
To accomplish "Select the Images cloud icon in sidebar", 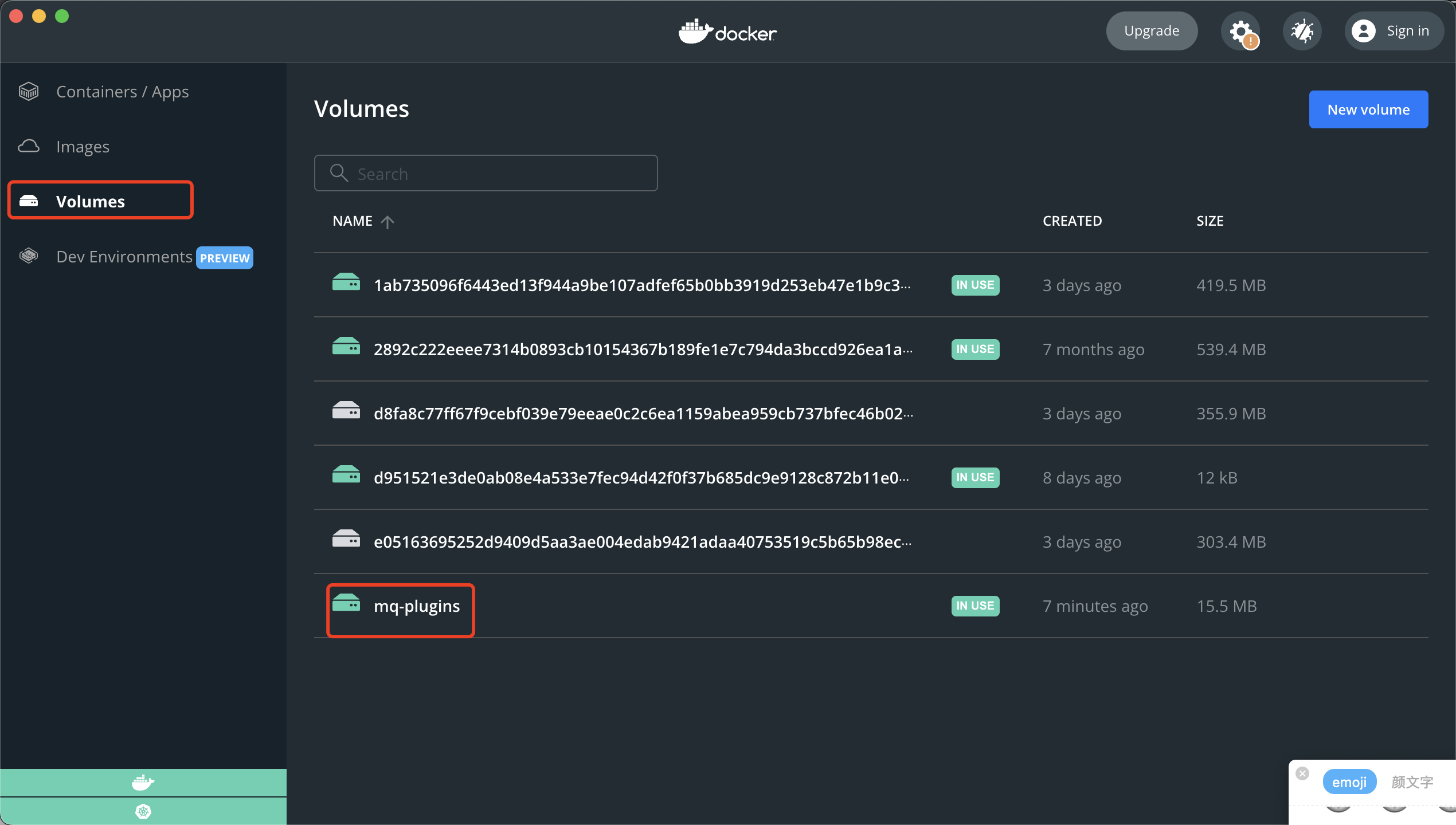I will [28, 146].
